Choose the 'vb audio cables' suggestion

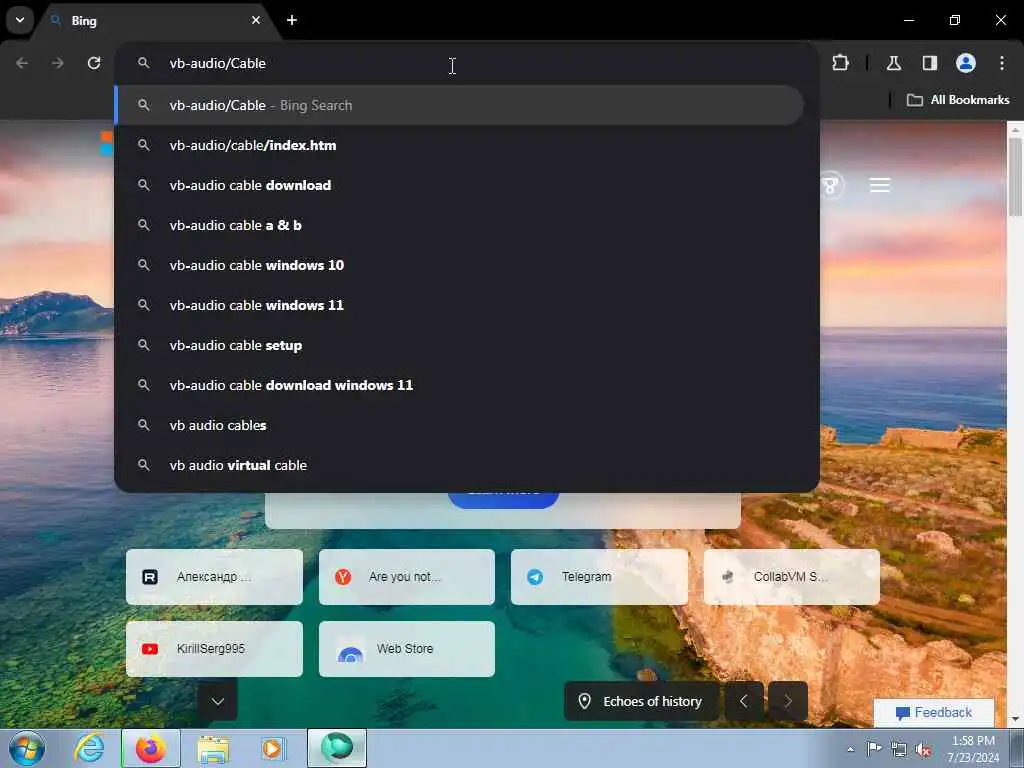click(459, 425)
